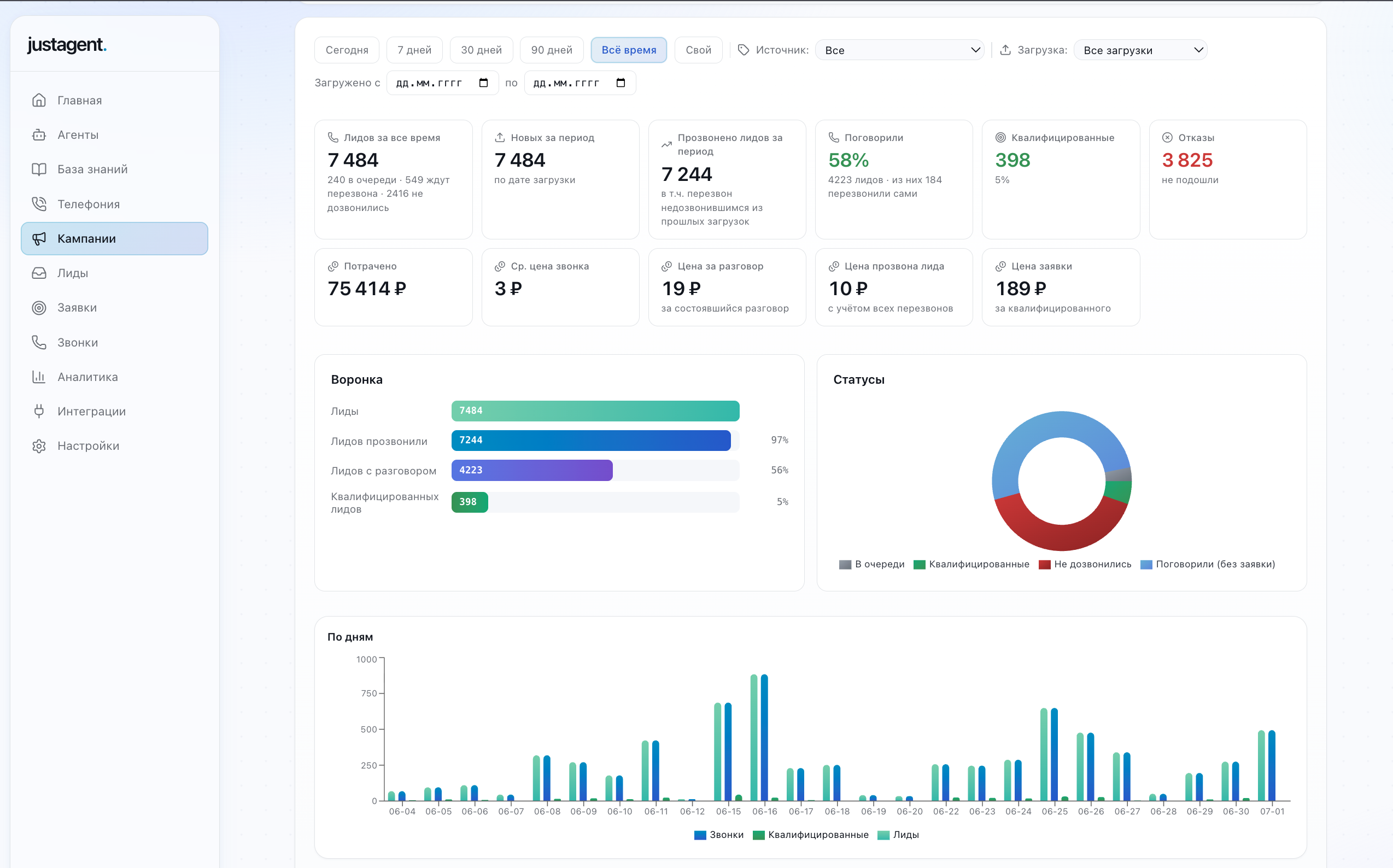Click the coins icon on Цена заявки card
This screenshot has width=1393, height=868.
point(1001,266)
